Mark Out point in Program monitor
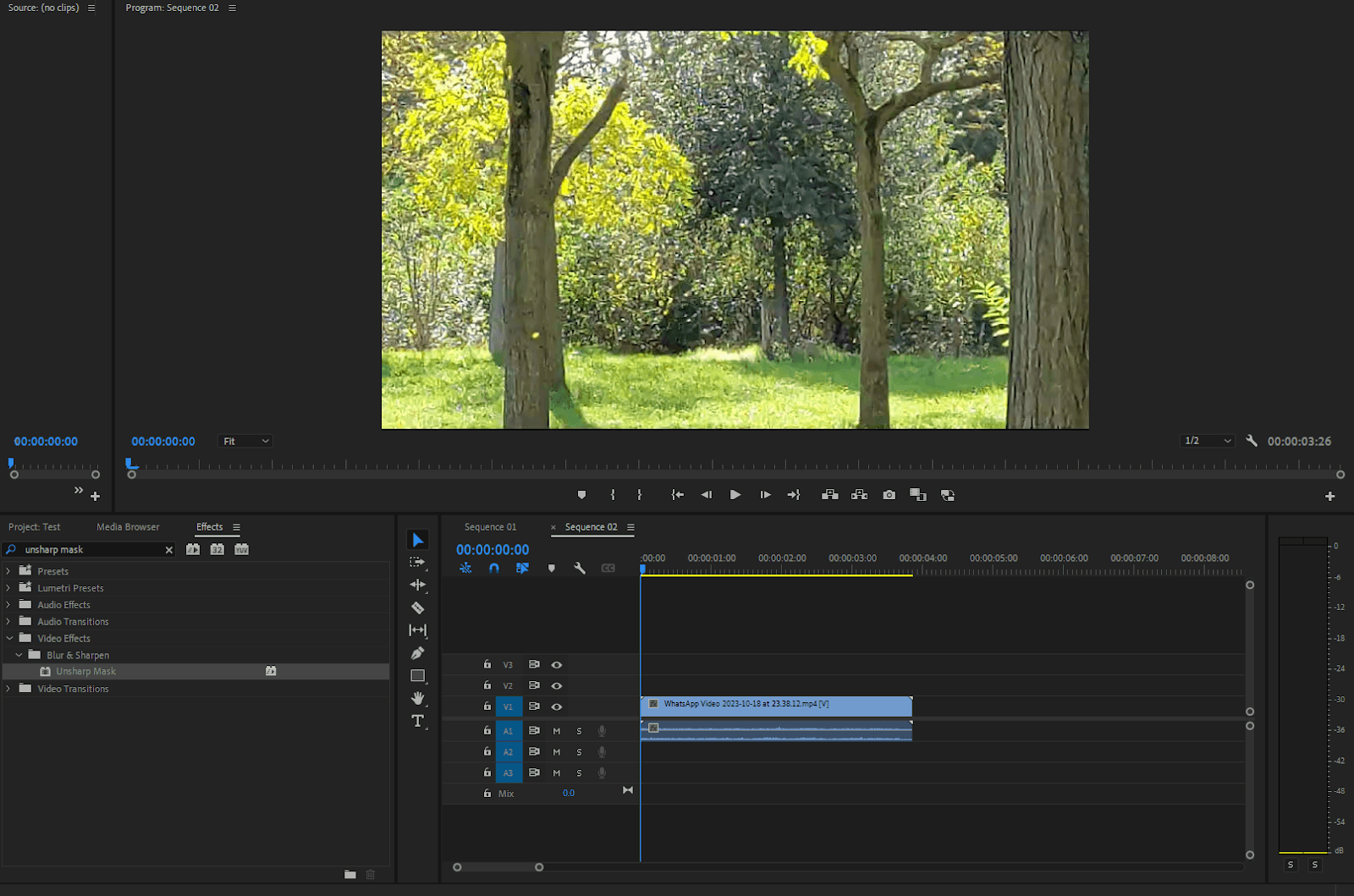 [640, 495]
